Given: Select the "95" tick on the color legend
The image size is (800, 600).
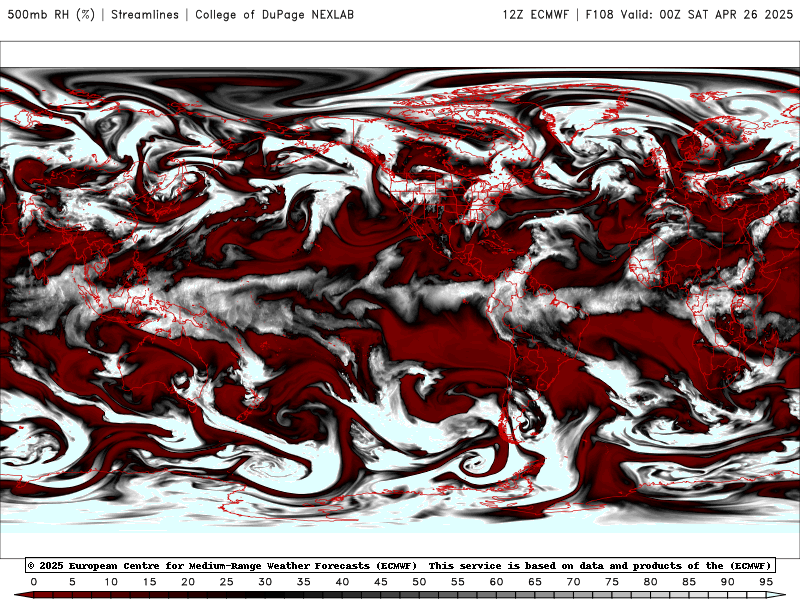Looking at the screenshot, I should (x=766, y=582).
